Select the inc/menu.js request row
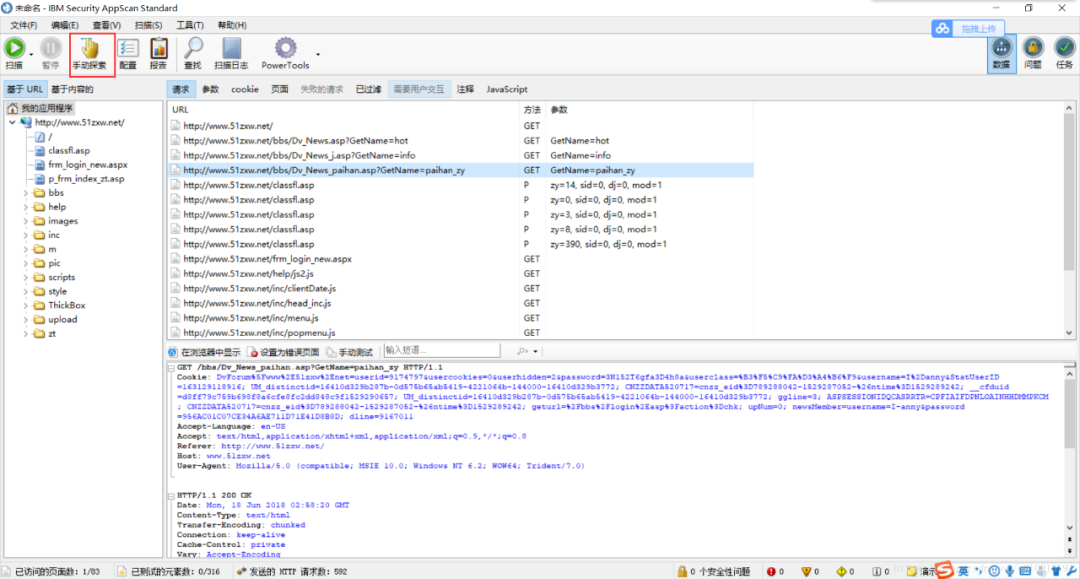 (461, 318)
